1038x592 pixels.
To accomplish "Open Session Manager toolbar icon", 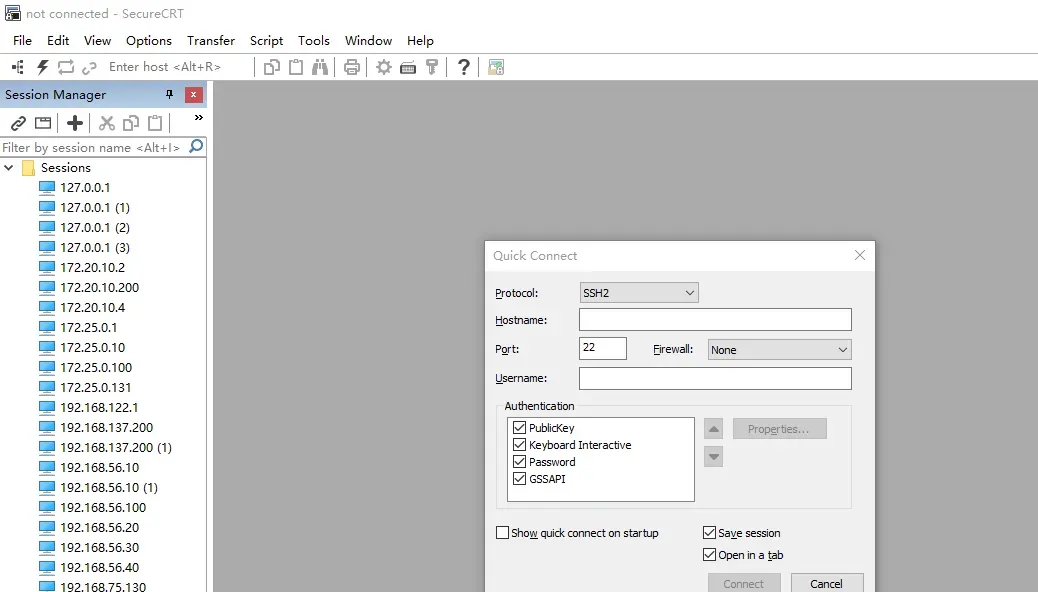I will click(18, 67).
